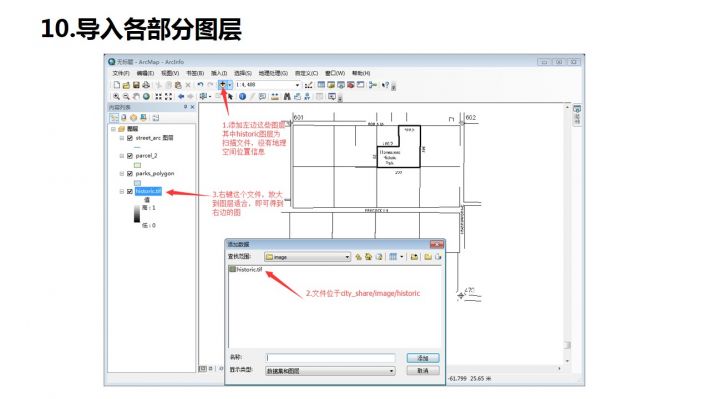The width and height of the screenshot is (710, 399).
Task: Click the Undo arrow icon
Action: [200, 85]
